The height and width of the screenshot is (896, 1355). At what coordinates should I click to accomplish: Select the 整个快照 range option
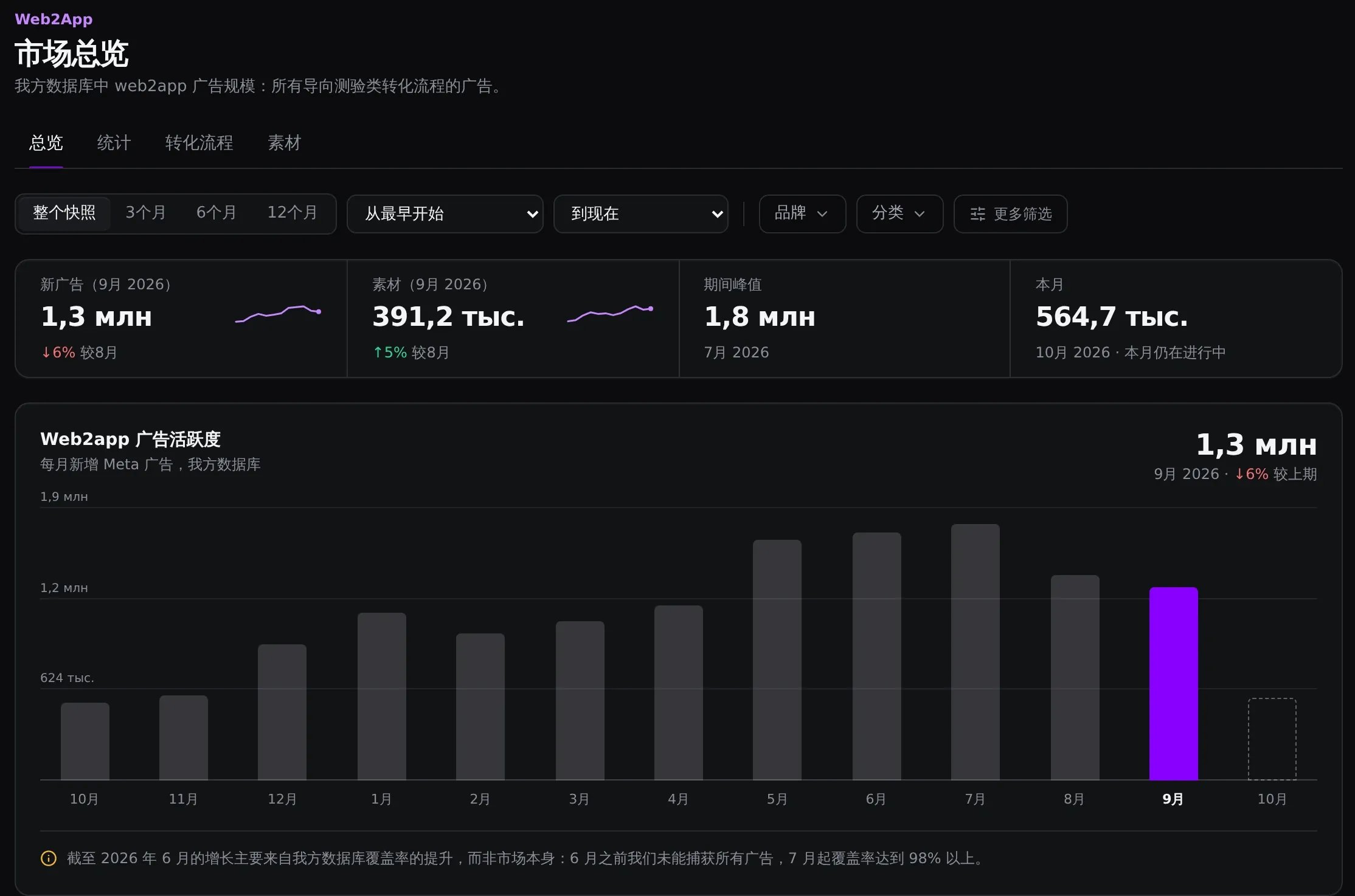tap(64, 213)
